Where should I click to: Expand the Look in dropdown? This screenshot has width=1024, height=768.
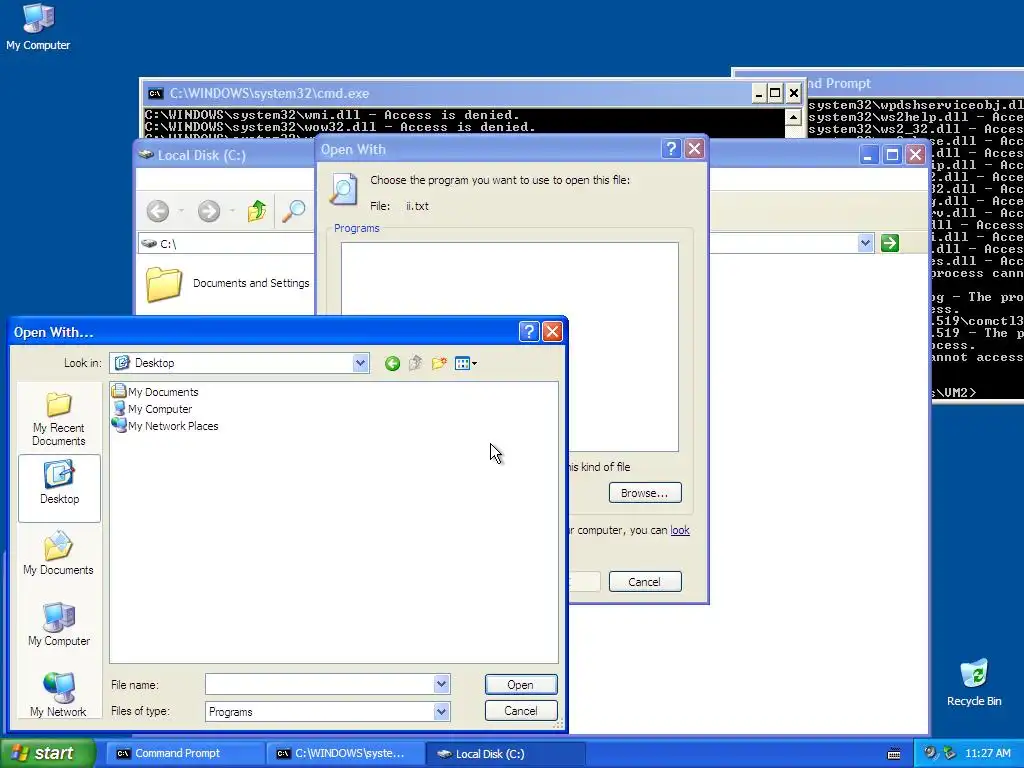pos(360,363)
